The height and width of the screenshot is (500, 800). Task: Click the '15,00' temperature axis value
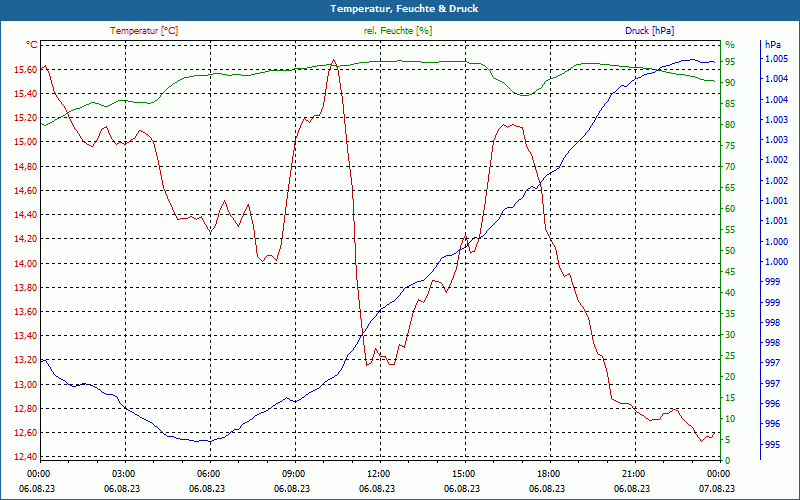(25, 142)
